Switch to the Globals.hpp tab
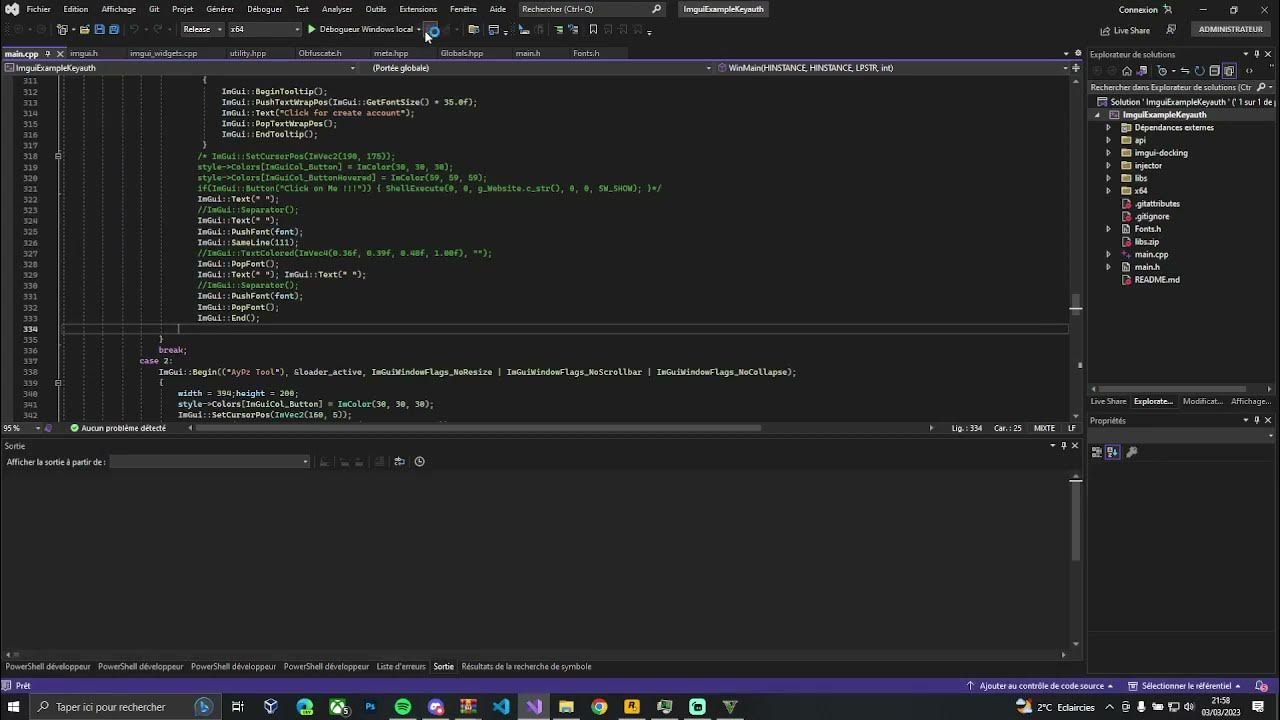Viewport: 1280px width, 720px height. pyautogui.click(x=462, y=53)
